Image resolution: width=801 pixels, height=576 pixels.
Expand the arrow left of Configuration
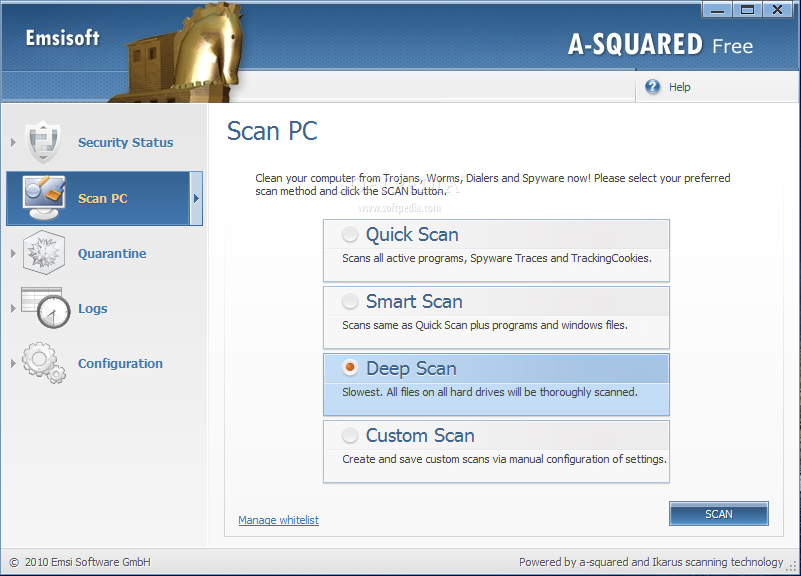click(13, 364)
